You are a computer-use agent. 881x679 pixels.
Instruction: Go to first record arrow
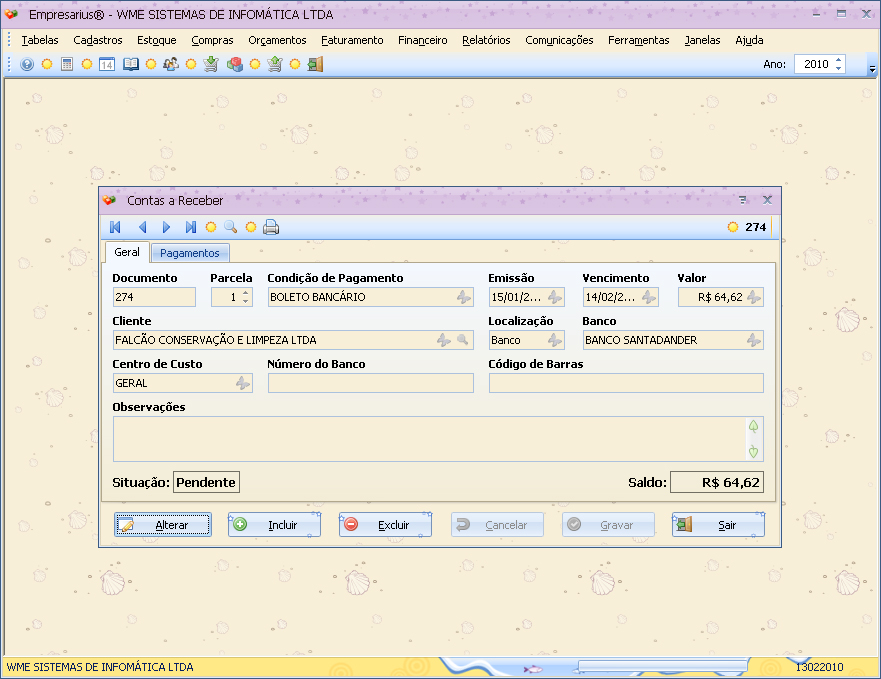click(x=116, y=227)
